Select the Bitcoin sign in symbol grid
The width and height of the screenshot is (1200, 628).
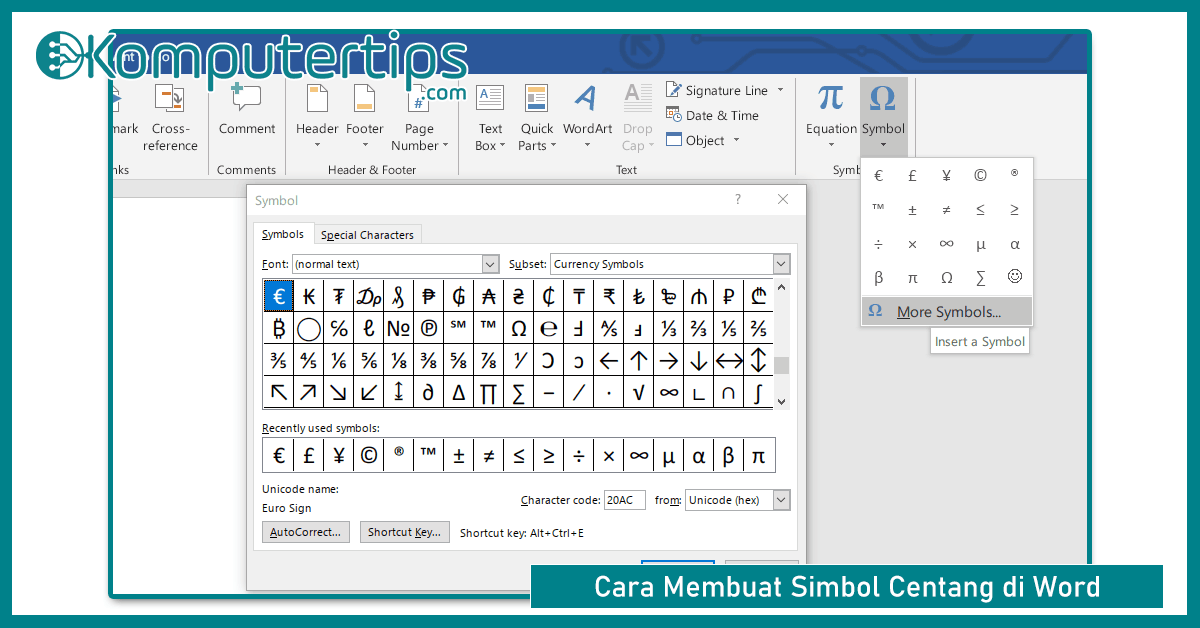coord(279,328)
